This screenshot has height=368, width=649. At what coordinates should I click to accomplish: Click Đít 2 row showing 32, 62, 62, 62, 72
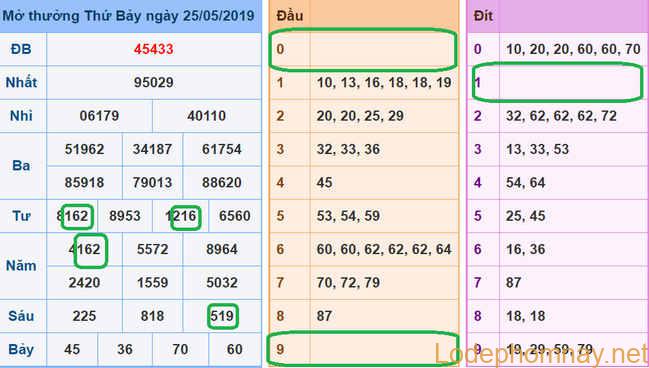[x=557, y=116]
